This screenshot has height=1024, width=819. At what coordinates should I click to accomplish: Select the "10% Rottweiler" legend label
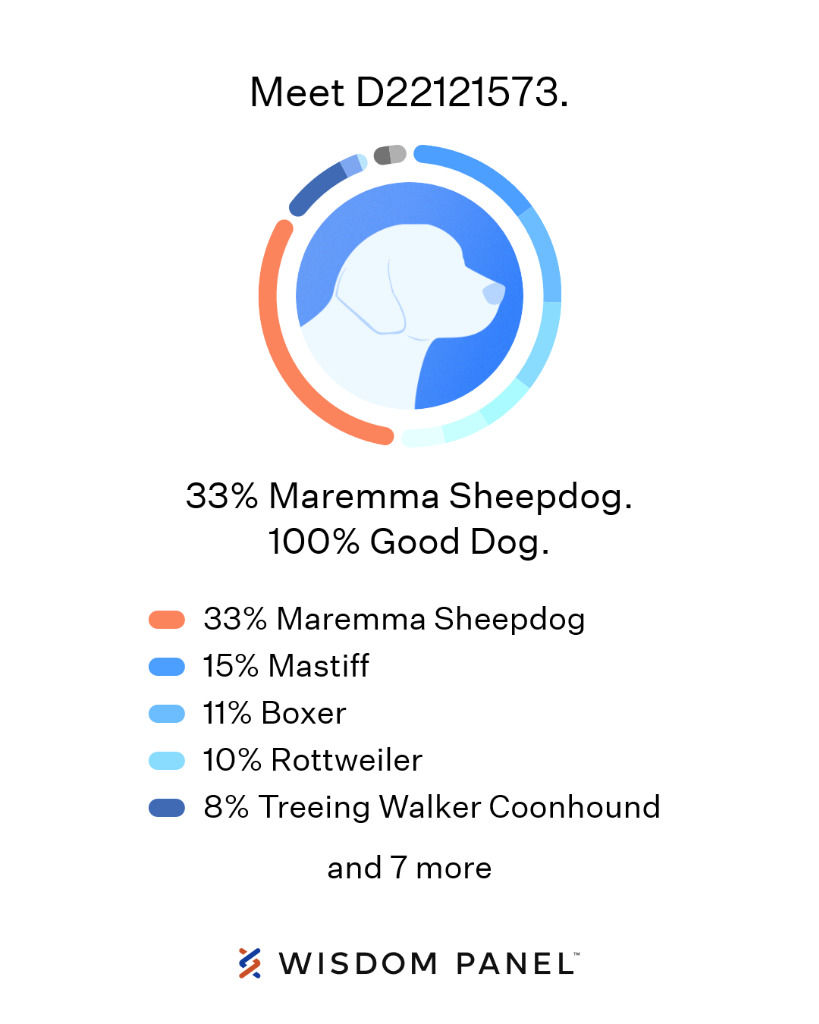coord(313,760)
